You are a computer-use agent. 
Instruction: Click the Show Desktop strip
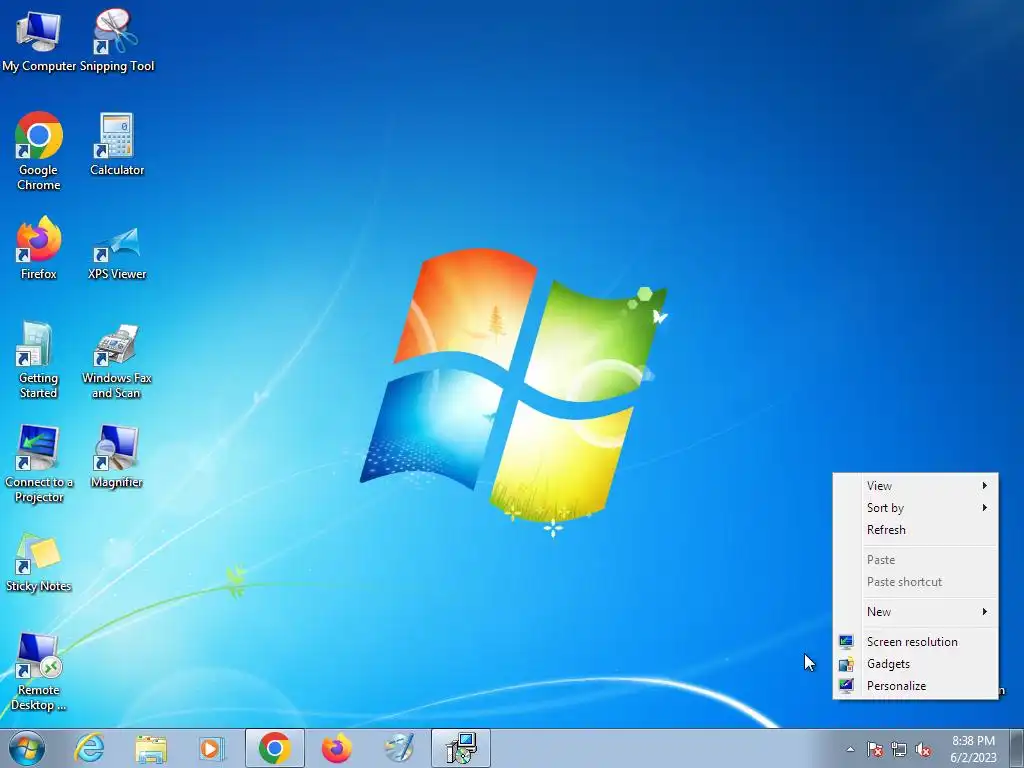click(x=1017, y=748)
